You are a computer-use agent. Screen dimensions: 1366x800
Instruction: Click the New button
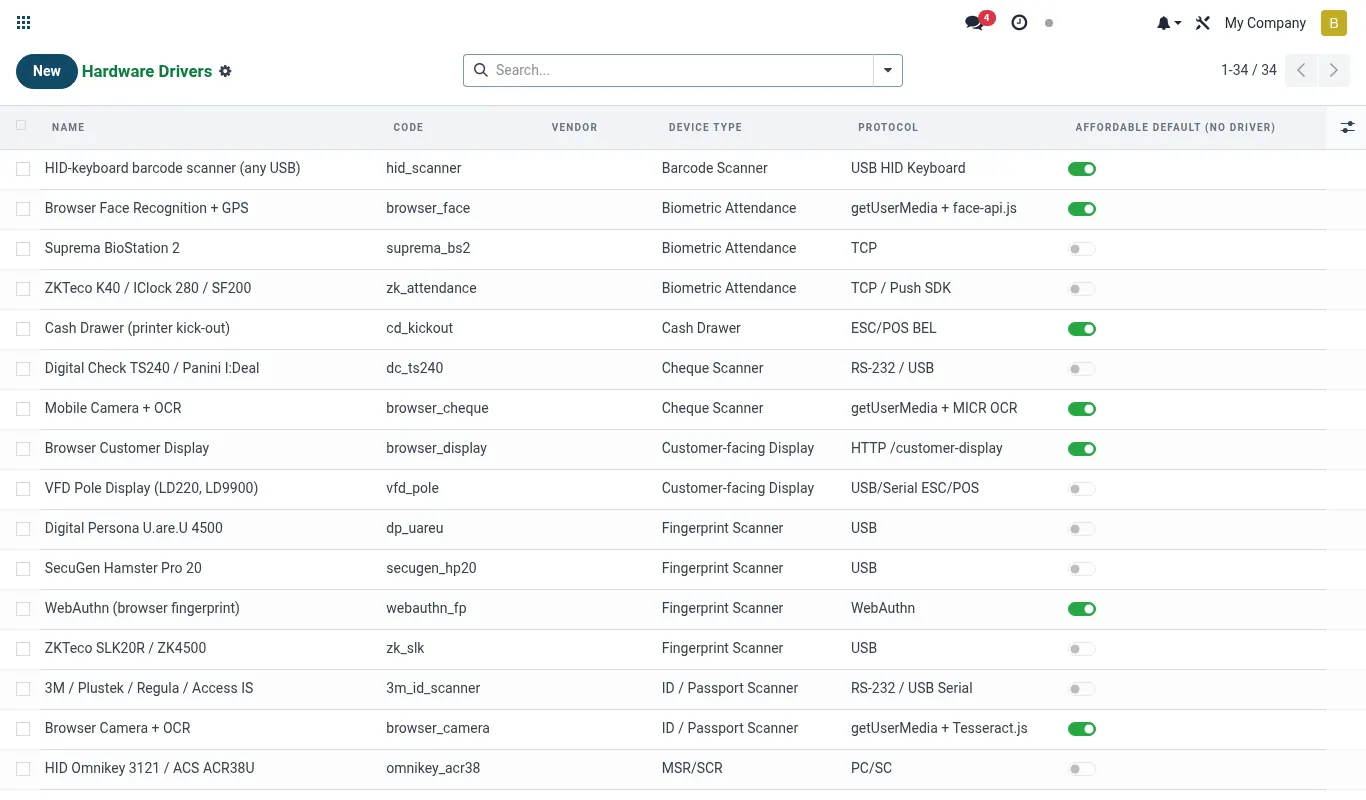click(x=47, y=71)
